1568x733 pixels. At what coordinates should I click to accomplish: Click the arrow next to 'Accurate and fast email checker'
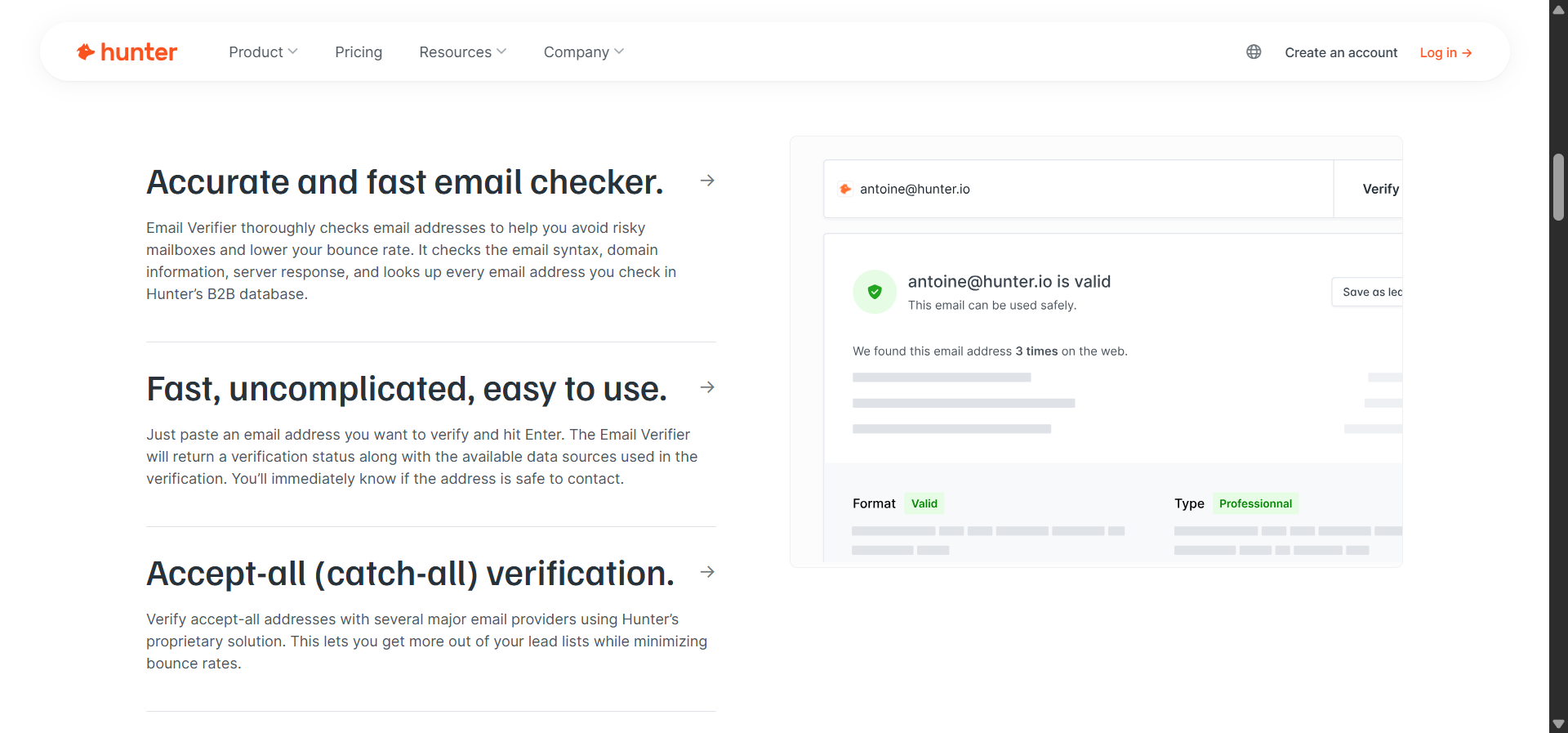click(x=707, y=181)
